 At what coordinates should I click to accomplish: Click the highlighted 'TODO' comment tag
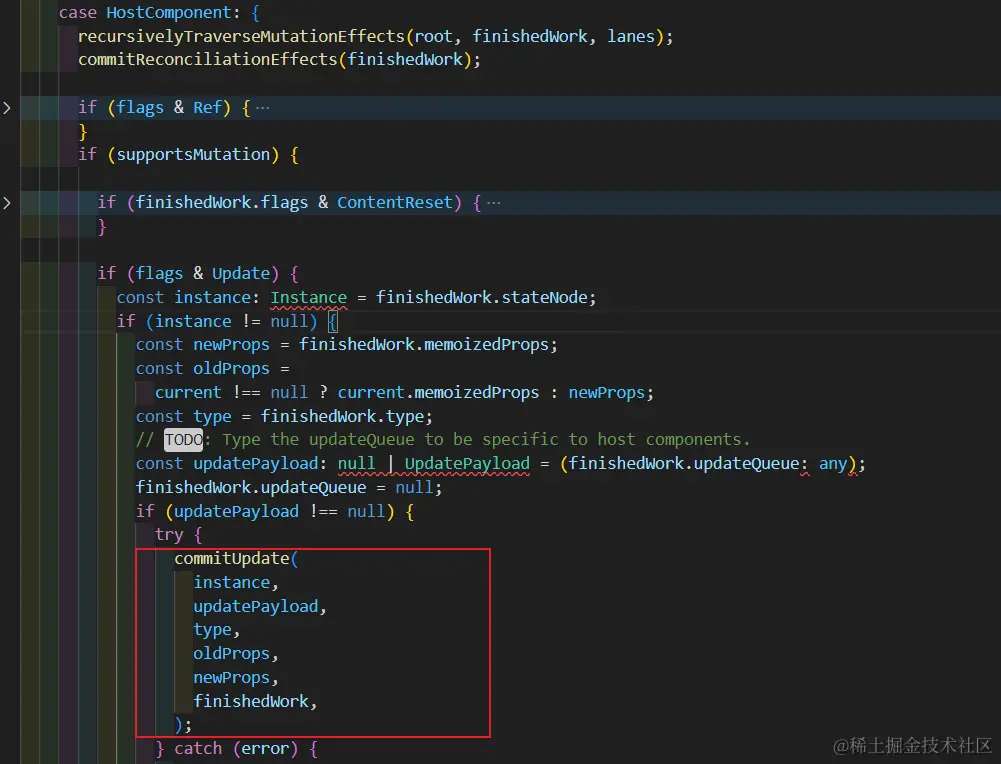pos(183,440)
